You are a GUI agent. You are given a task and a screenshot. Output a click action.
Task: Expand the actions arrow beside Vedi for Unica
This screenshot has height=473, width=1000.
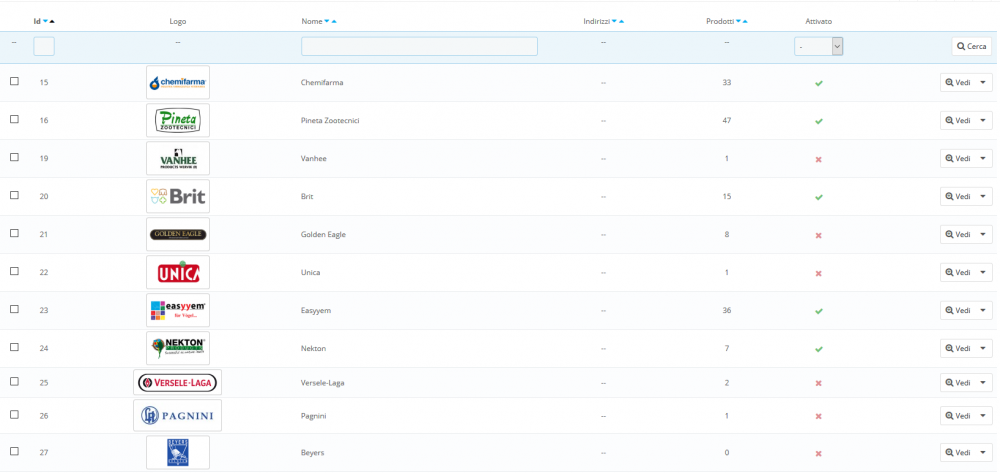tap(983, 273)
